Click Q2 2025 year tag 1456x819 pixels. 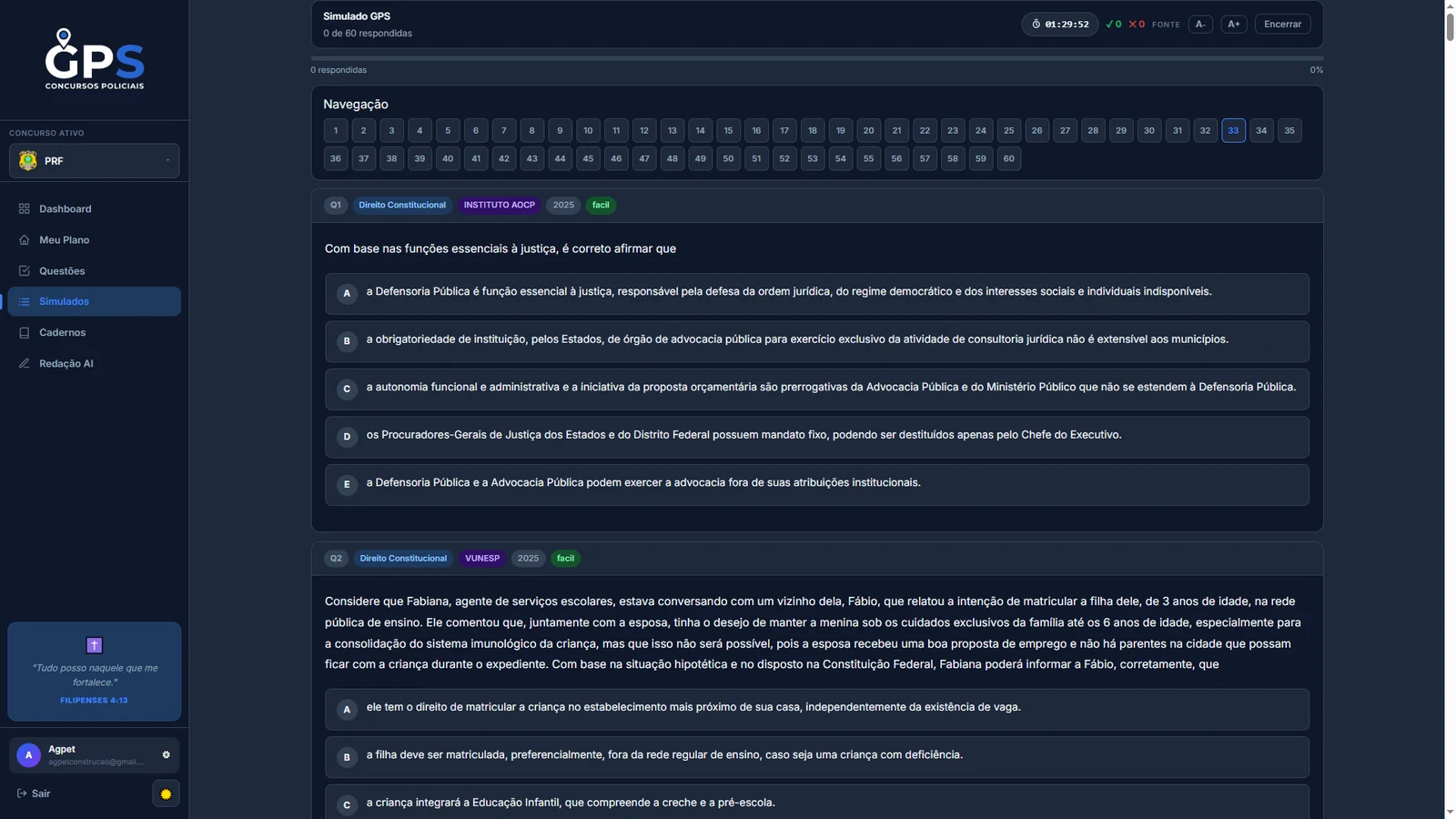[x=528, y=558]
